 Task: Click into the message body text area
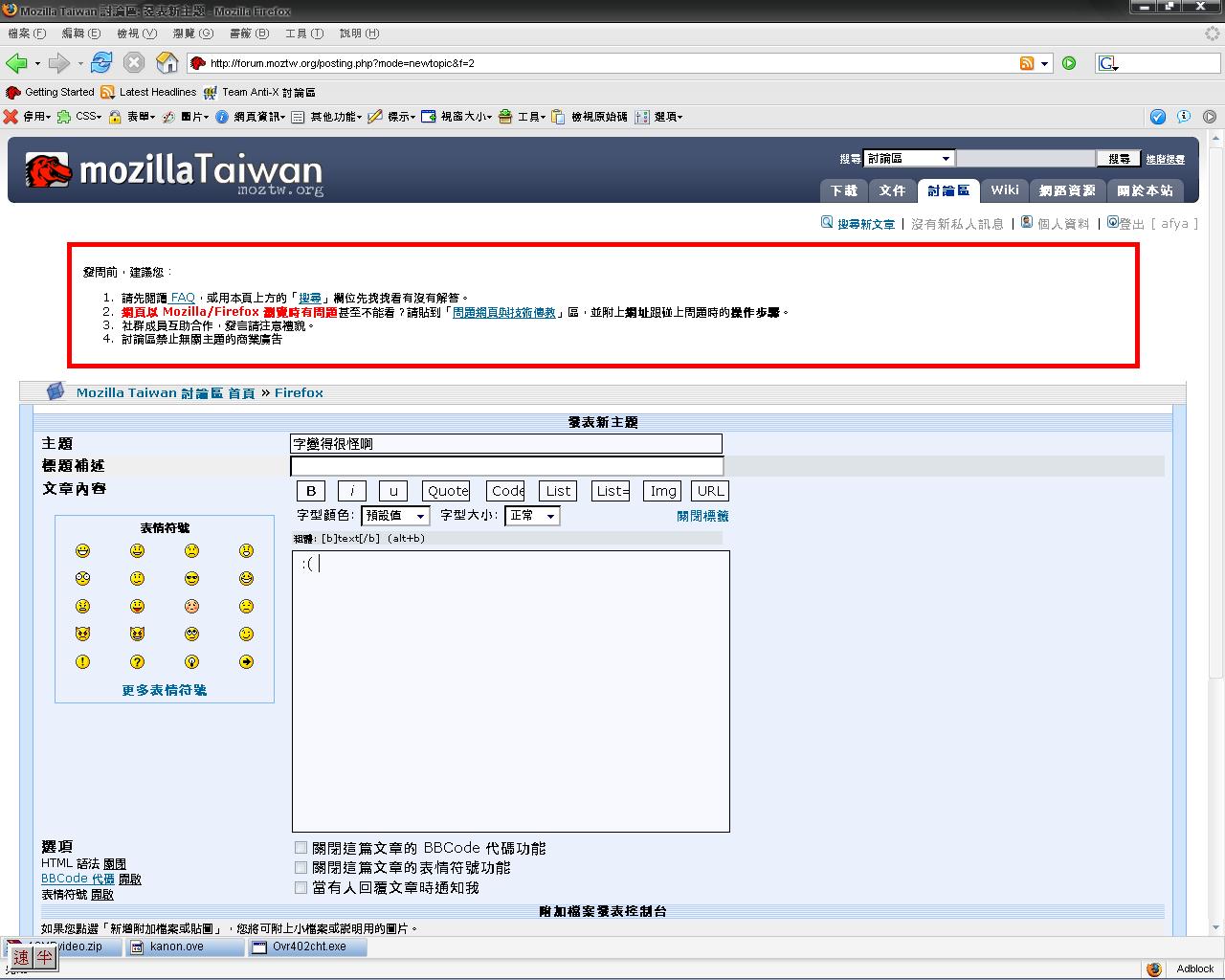tap(511, 691)
